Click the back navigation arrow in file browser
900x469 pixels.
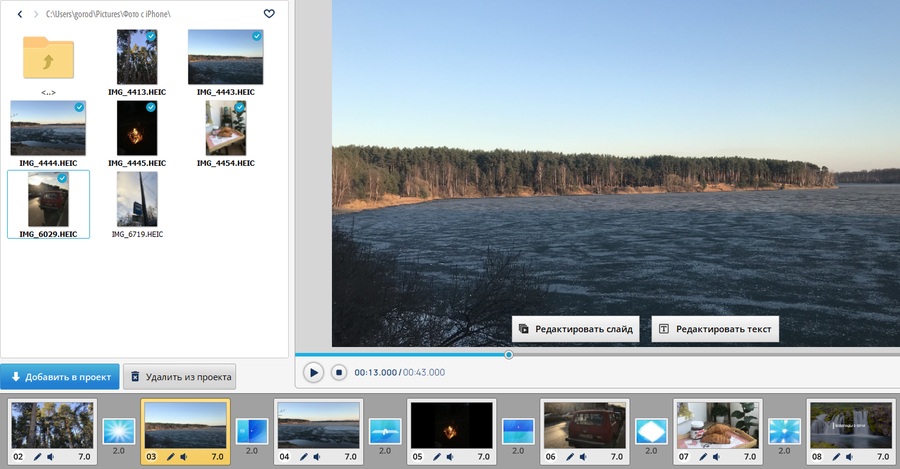tap(19, 14)
